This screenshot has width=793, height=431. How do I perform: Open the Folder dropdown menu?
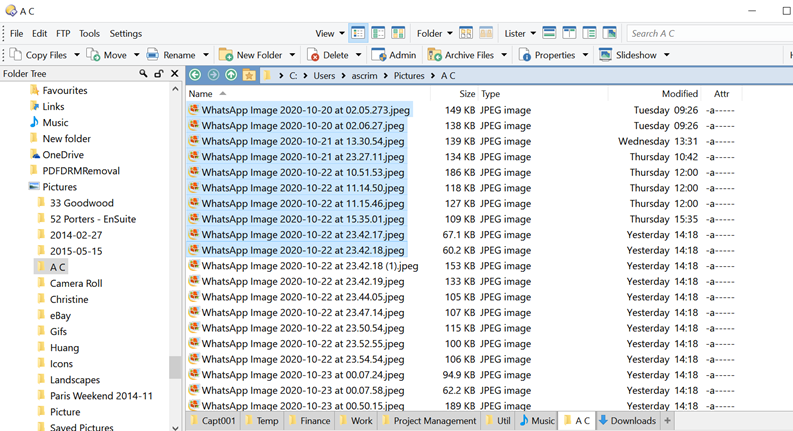coord(434,33)
